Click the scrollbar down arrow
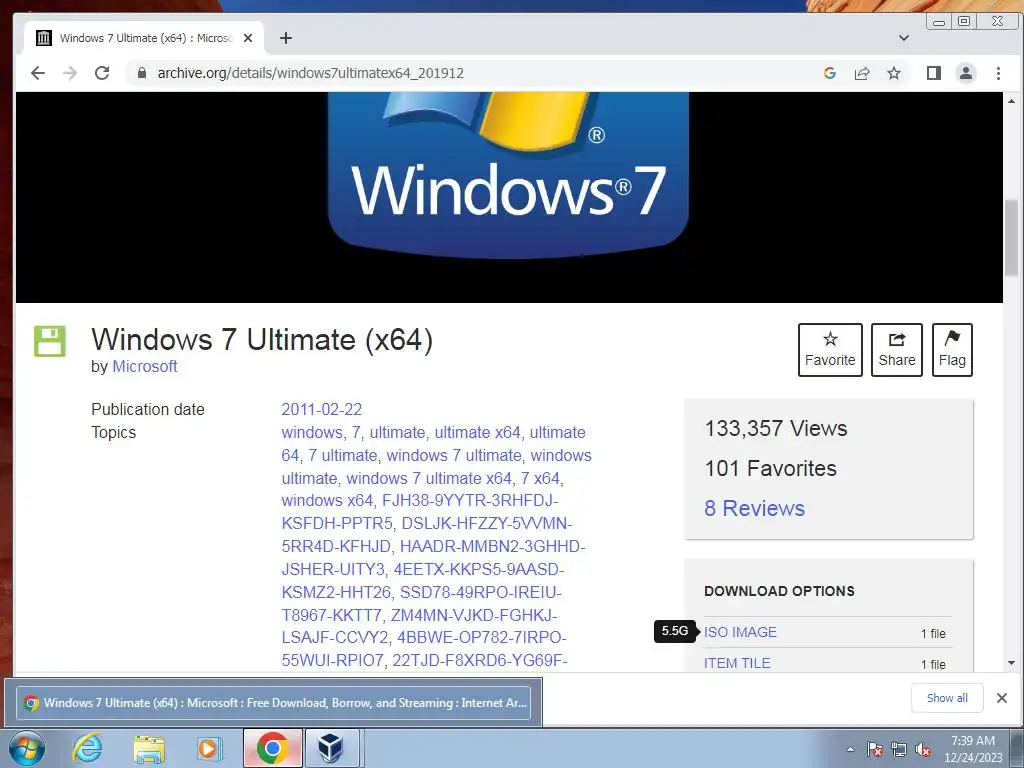Viewport: 1024px width, 768px height. click(1012, 663)
